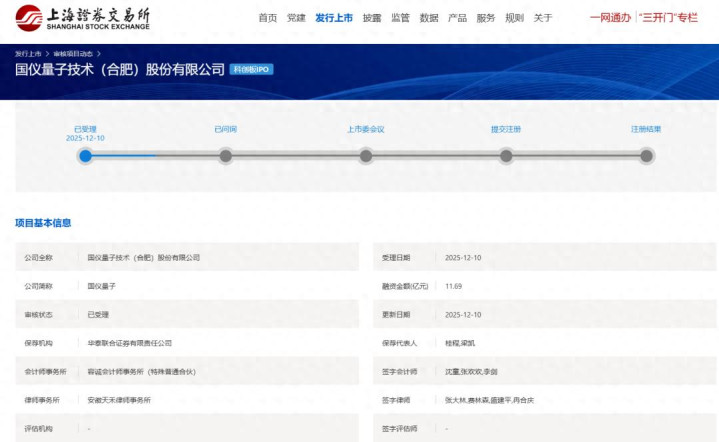Click the 保荐代表人 field label
This screenshot has width=719, height=442.
pos(400,343)
